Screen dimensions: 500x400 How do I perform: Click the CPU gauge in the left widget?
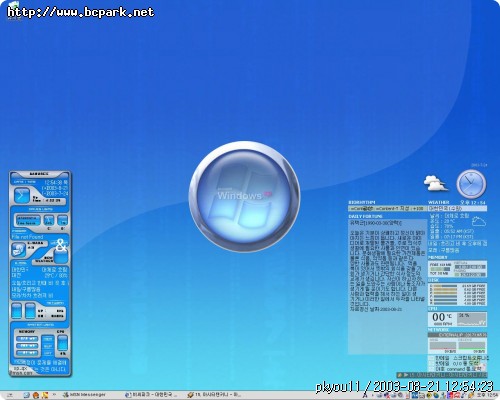62,342
